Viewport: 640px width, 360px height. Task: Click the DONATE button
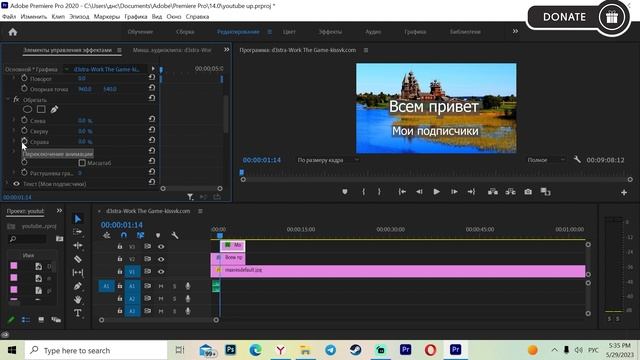(578, 18)
